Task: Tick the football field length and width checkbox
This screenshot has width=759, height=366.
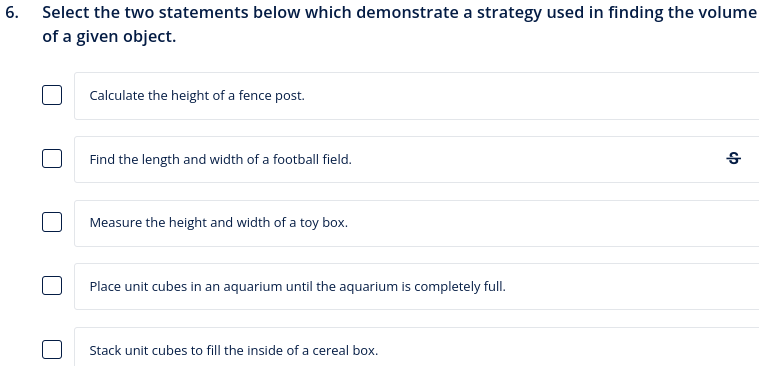Action: pyautogui.click(x=52, y=158)
